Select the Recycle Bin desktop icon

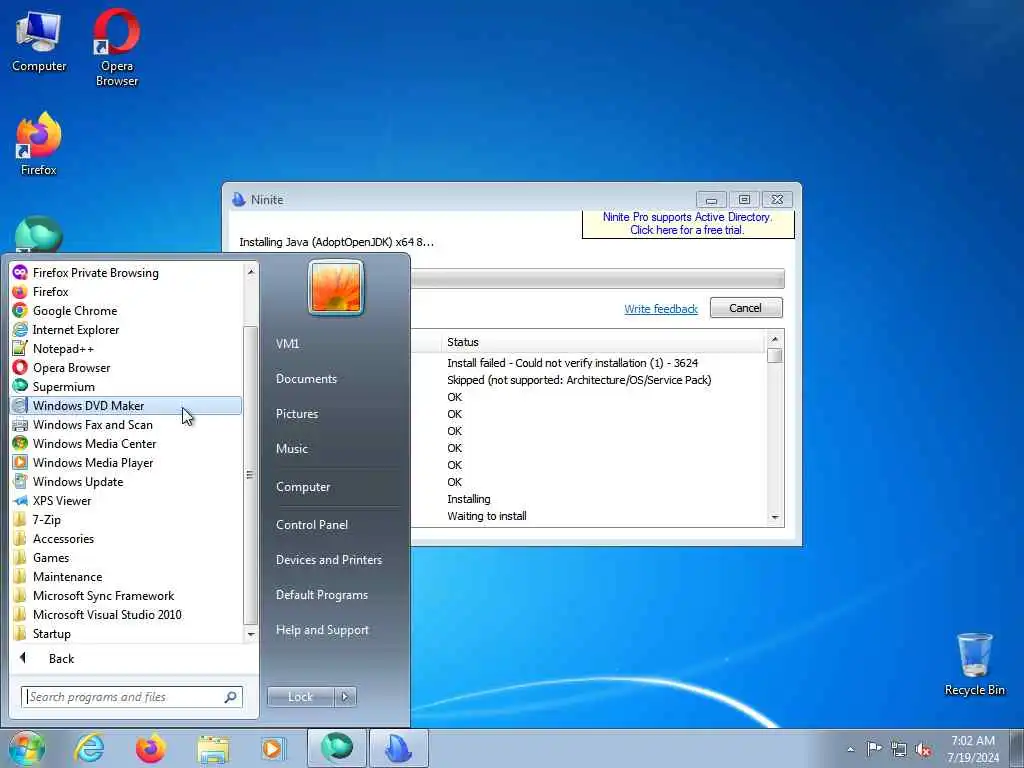pos(974,664)
